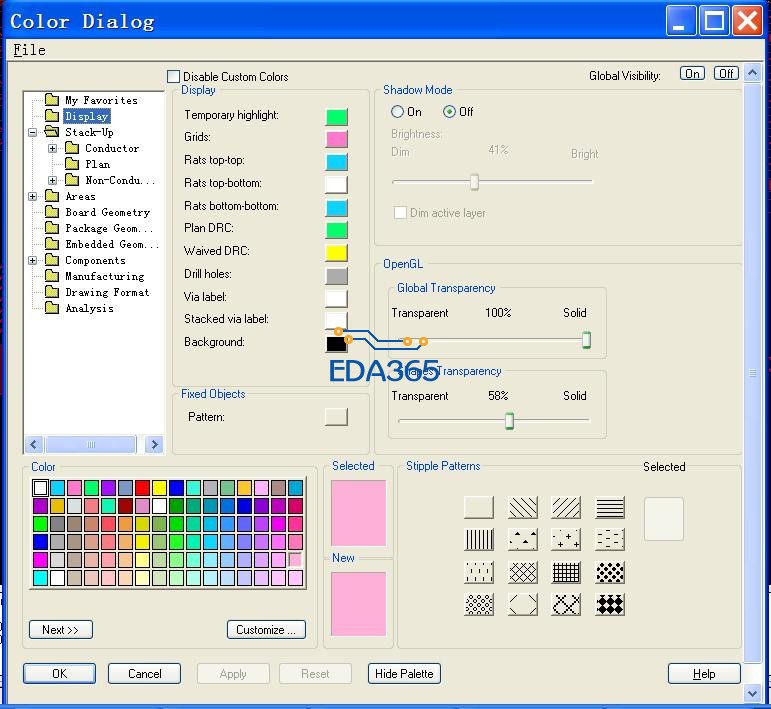Click the OK button
The image size is (771, 709).
pos(59,674)
